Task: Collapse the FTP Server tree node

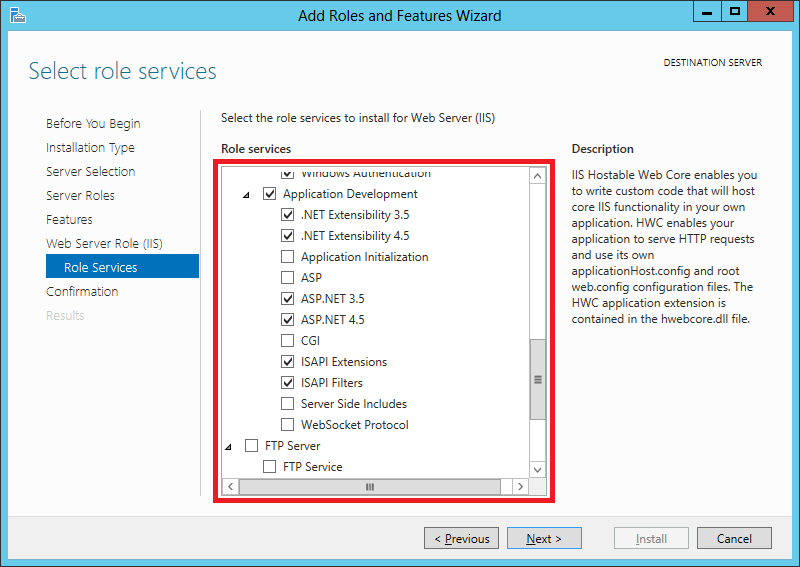Action: coord(229,447)
